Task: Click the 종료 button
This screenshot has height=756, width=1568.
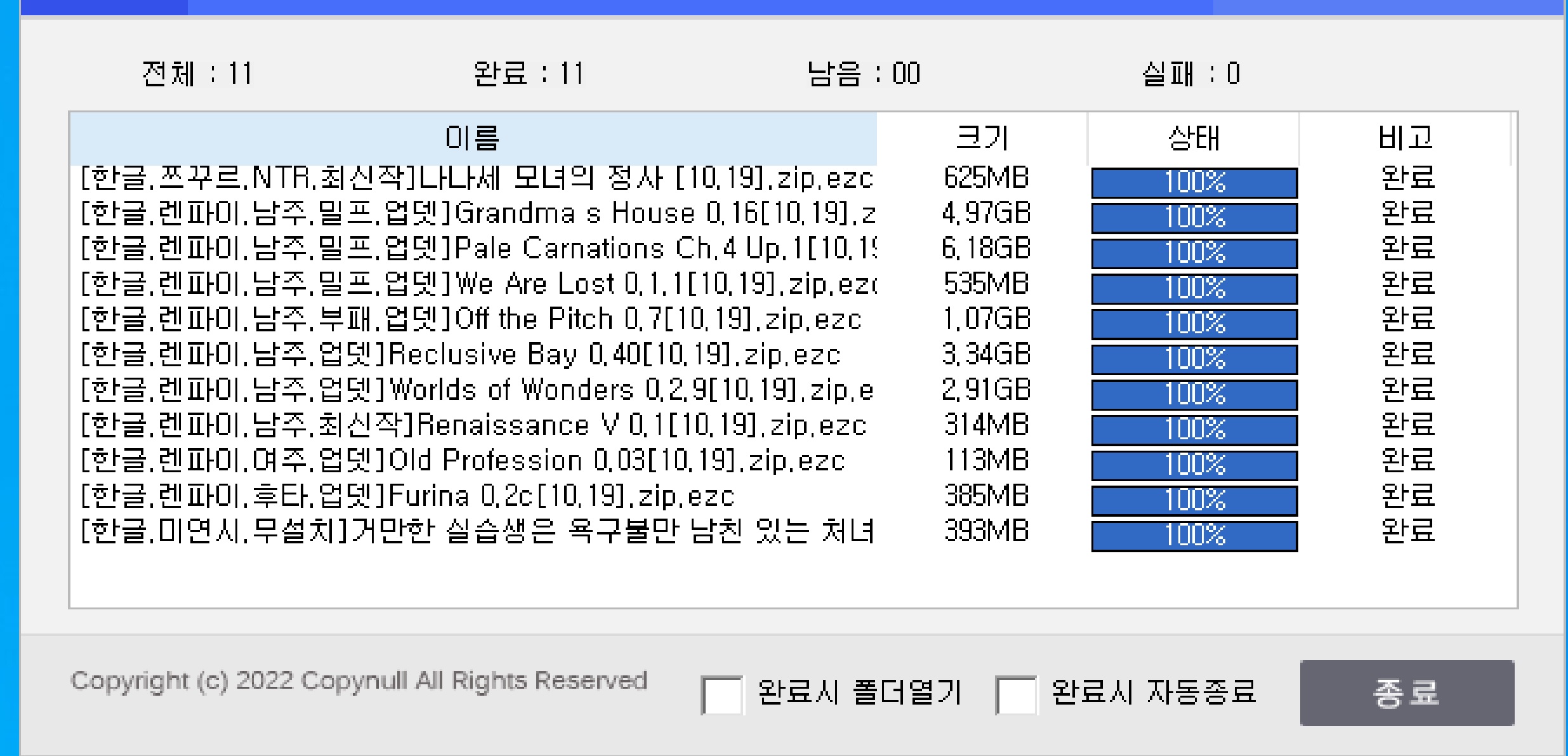Action: coord(1406,693)
